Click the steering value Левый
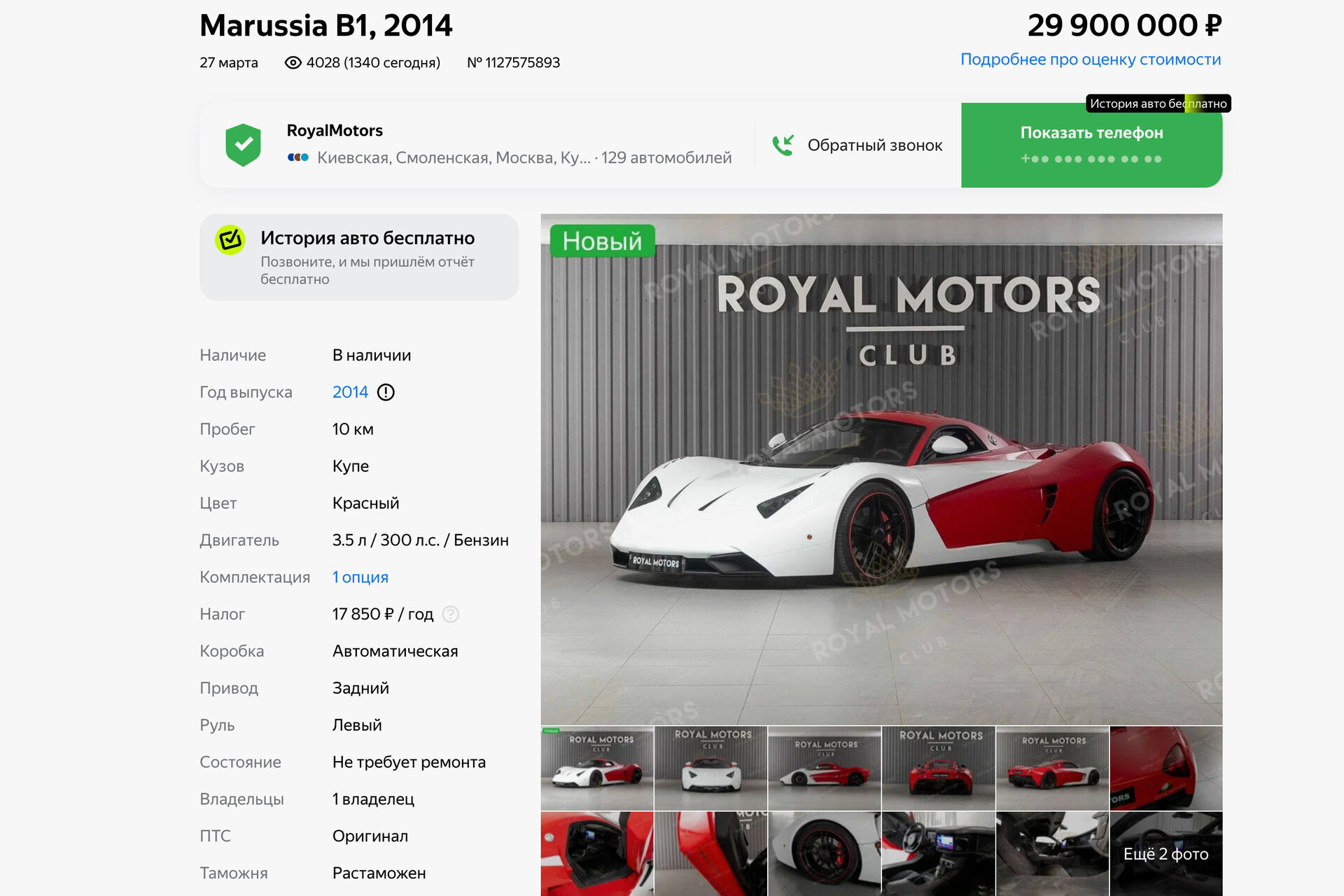 (357, 725)
